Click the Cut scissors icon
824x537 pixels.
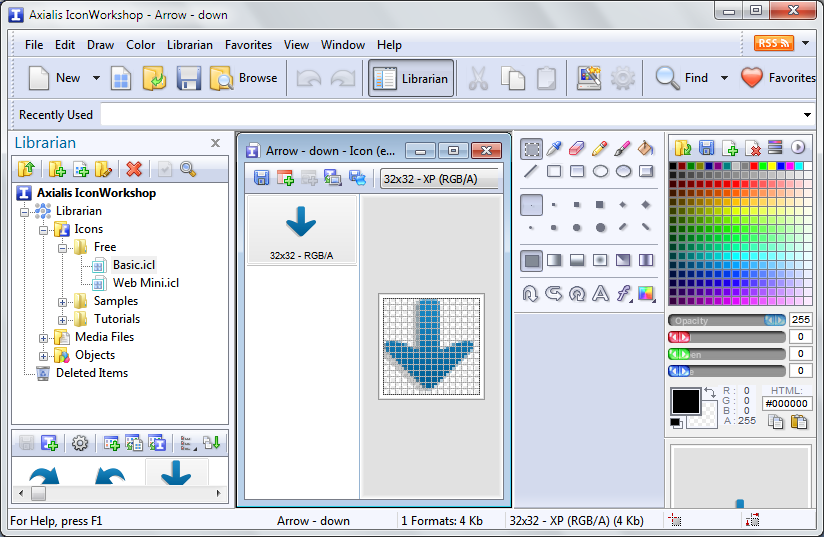478,78
